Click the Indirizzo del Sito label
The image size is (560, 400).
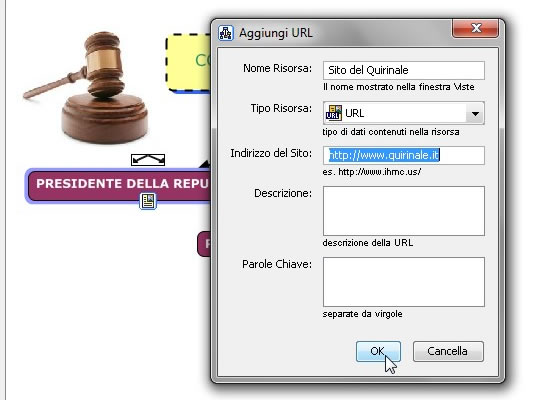click(x=271, y=153)
